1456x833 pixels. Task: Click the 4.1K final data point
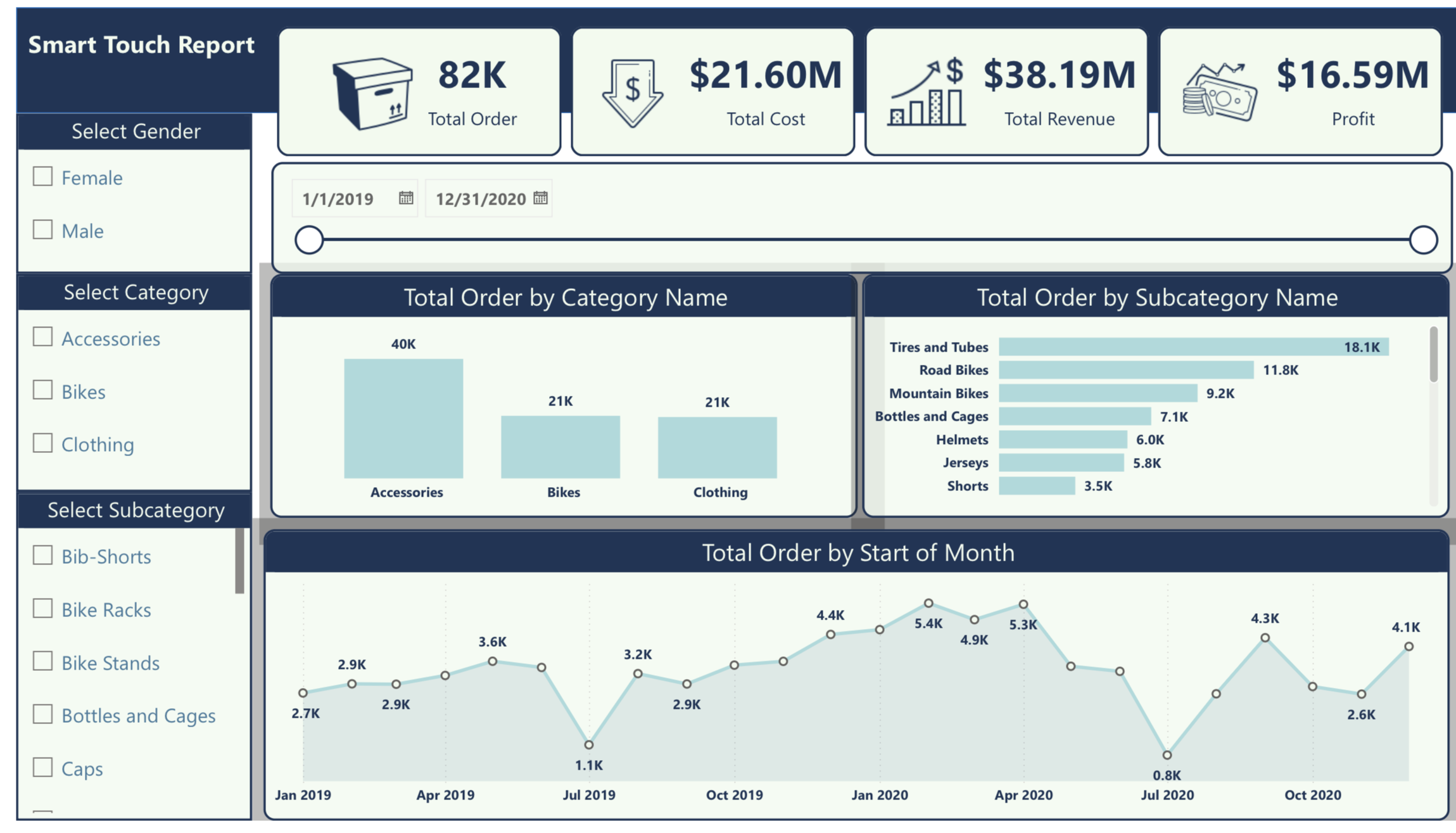pos(1409,647)
